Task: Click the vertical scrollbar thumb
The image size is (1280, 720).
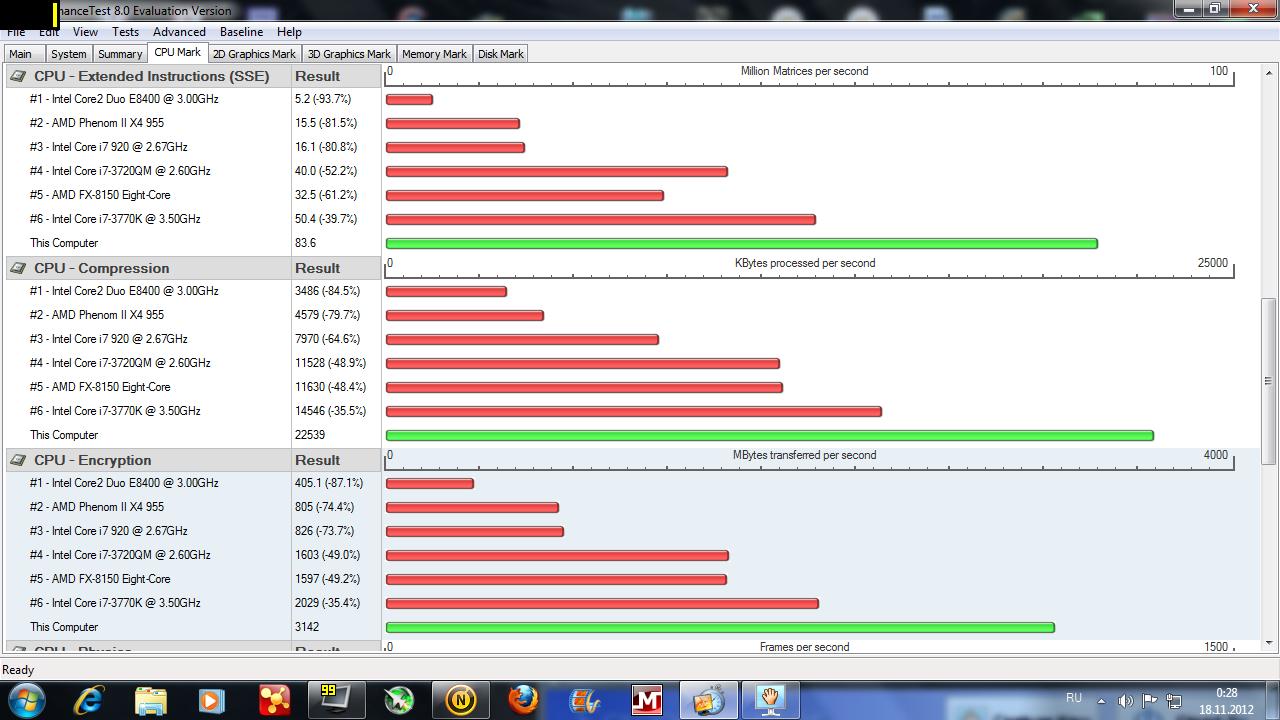Action: click(x=1268, y=380)
